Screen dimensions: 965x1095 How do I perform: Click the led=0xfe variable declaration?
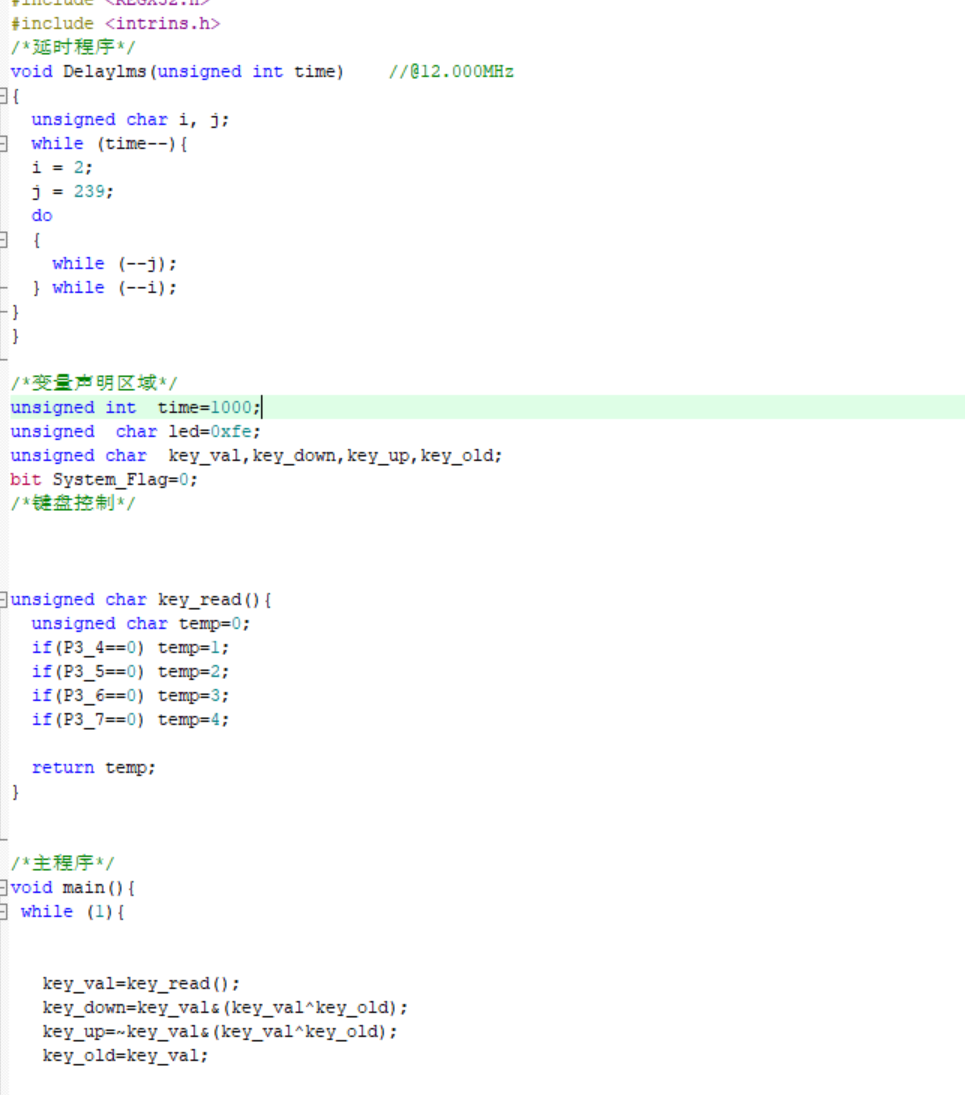click(214, 432)
